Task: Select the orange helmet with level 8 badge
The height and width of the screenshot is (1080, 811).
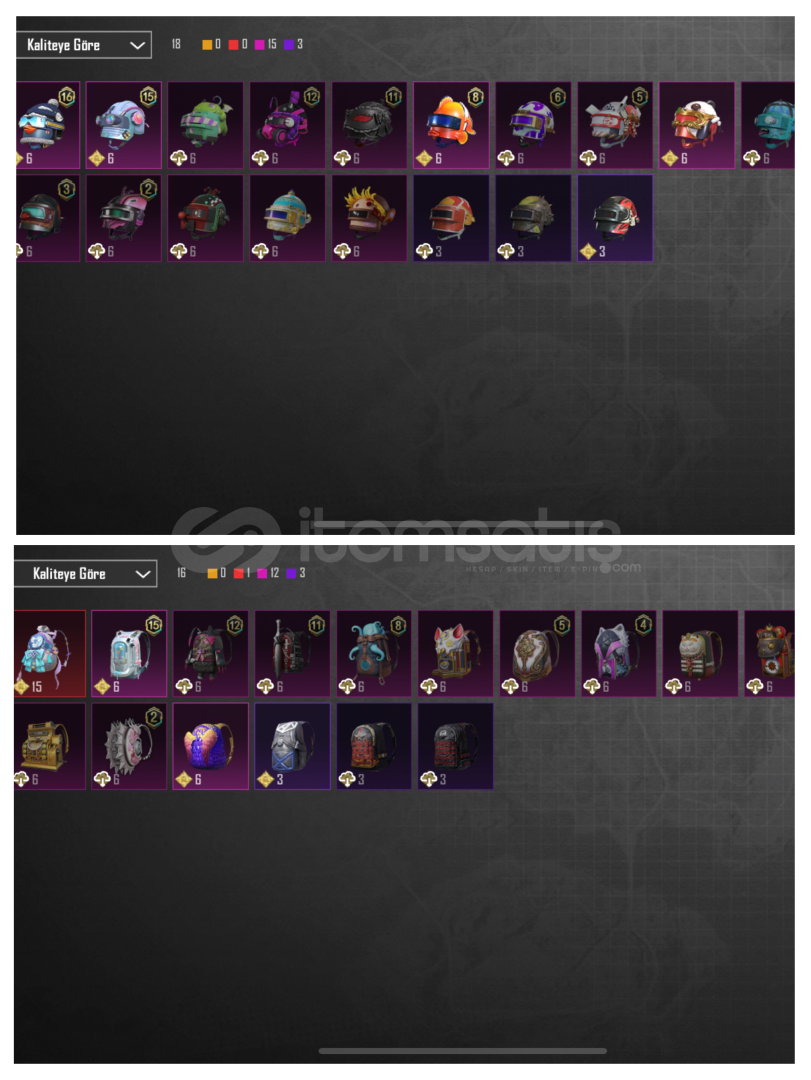Action: point(451,125)
